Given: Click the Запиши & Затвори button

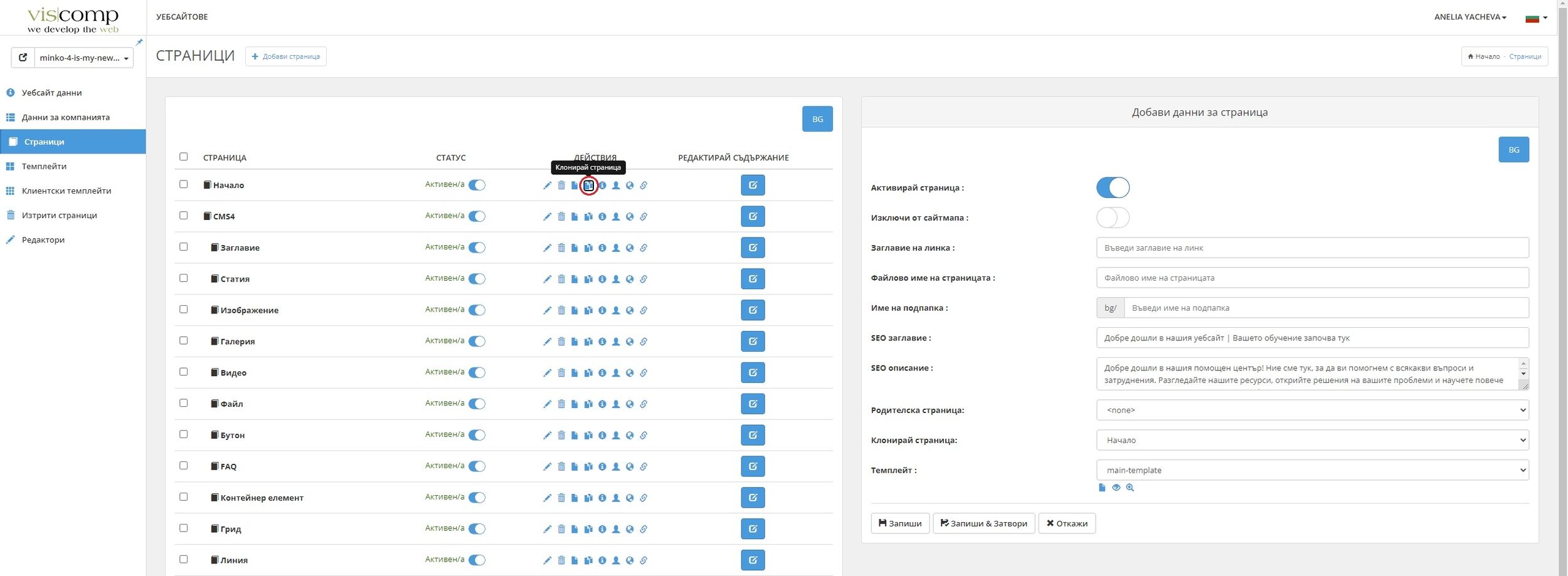Looking at the screenshot, I should tap(983, 523).
